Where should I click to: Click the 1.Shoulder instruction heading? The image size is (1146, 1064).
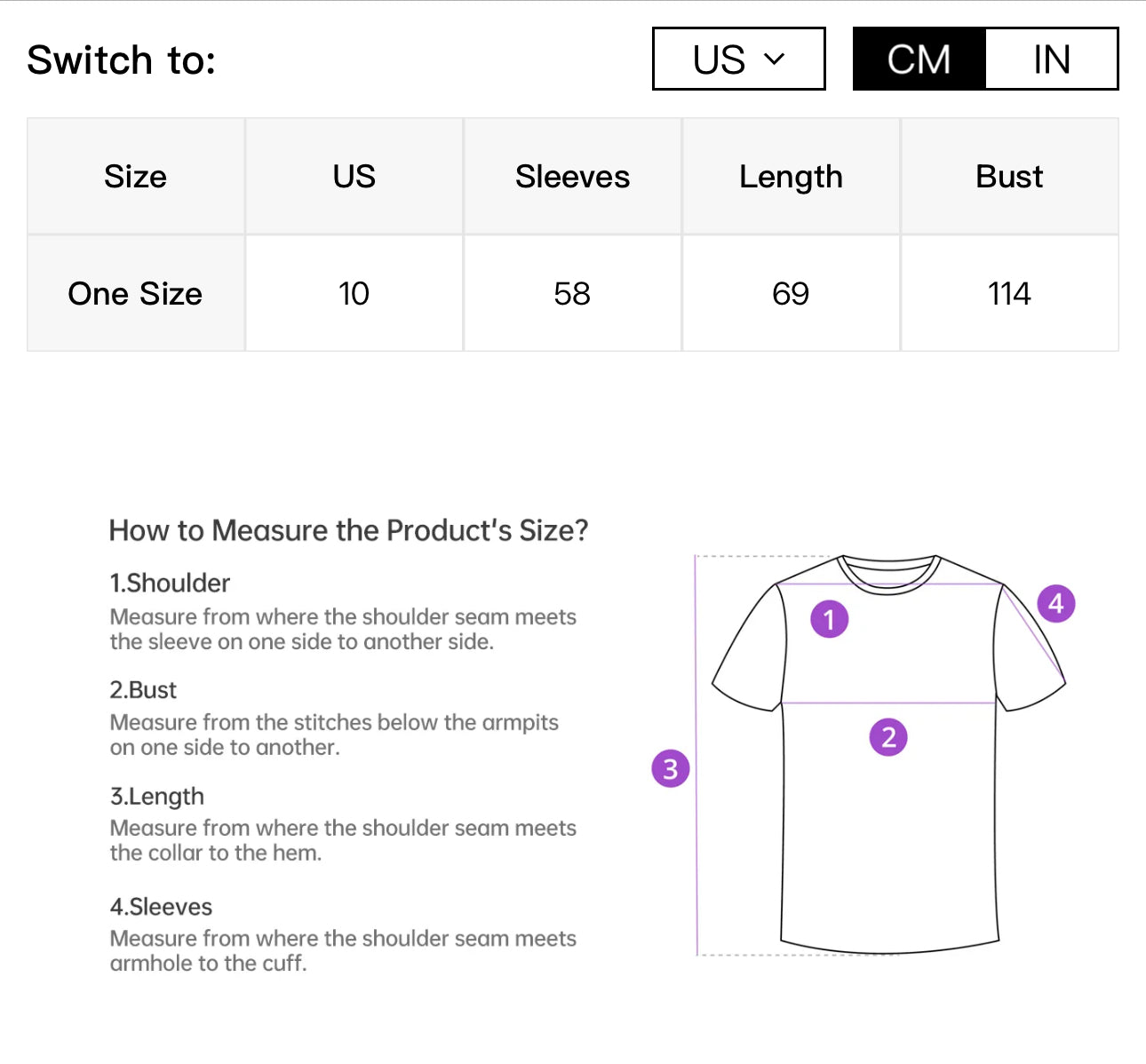tap(170, 584)
